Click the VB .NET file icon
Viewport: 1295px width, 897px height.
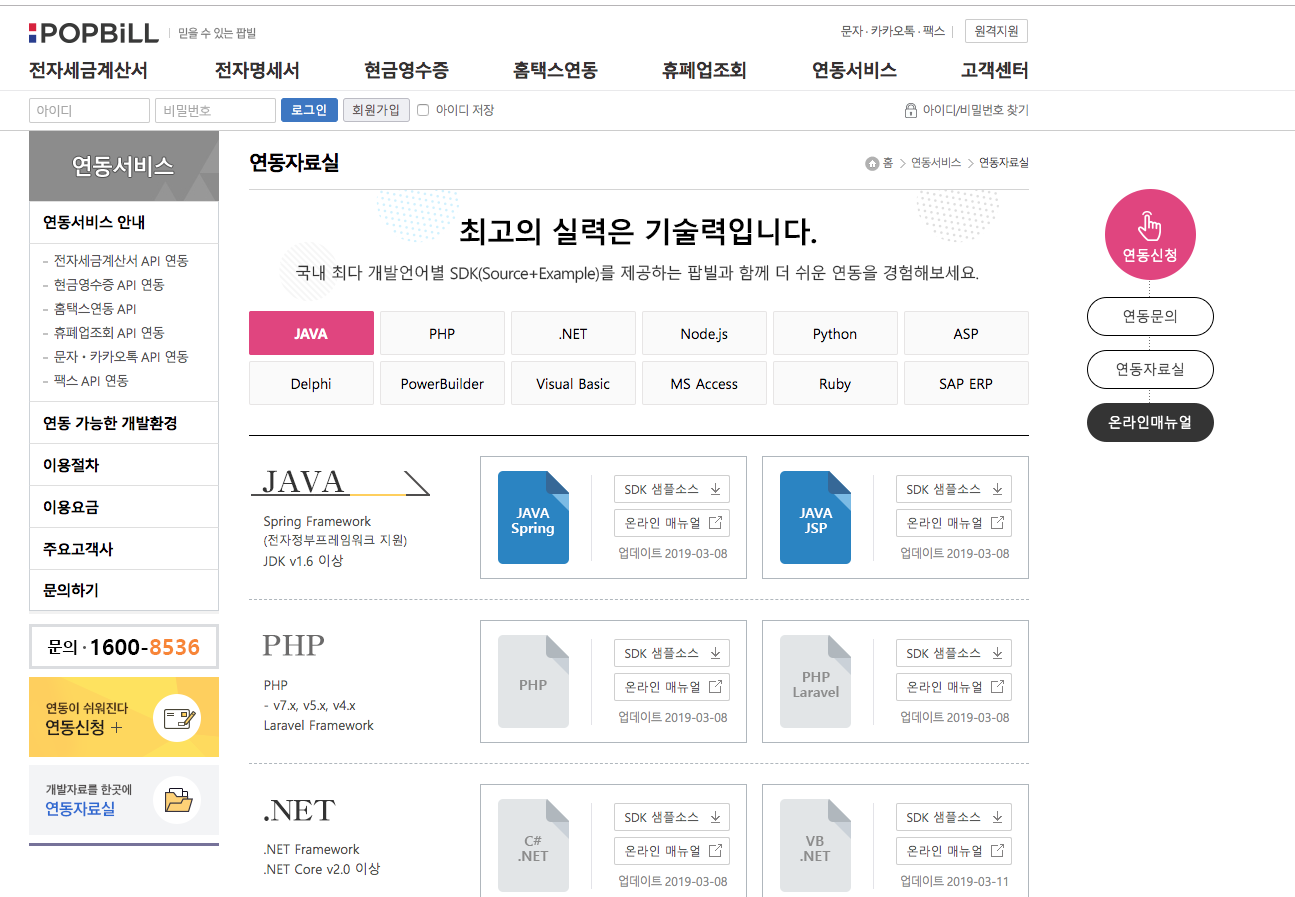(815, 845)
